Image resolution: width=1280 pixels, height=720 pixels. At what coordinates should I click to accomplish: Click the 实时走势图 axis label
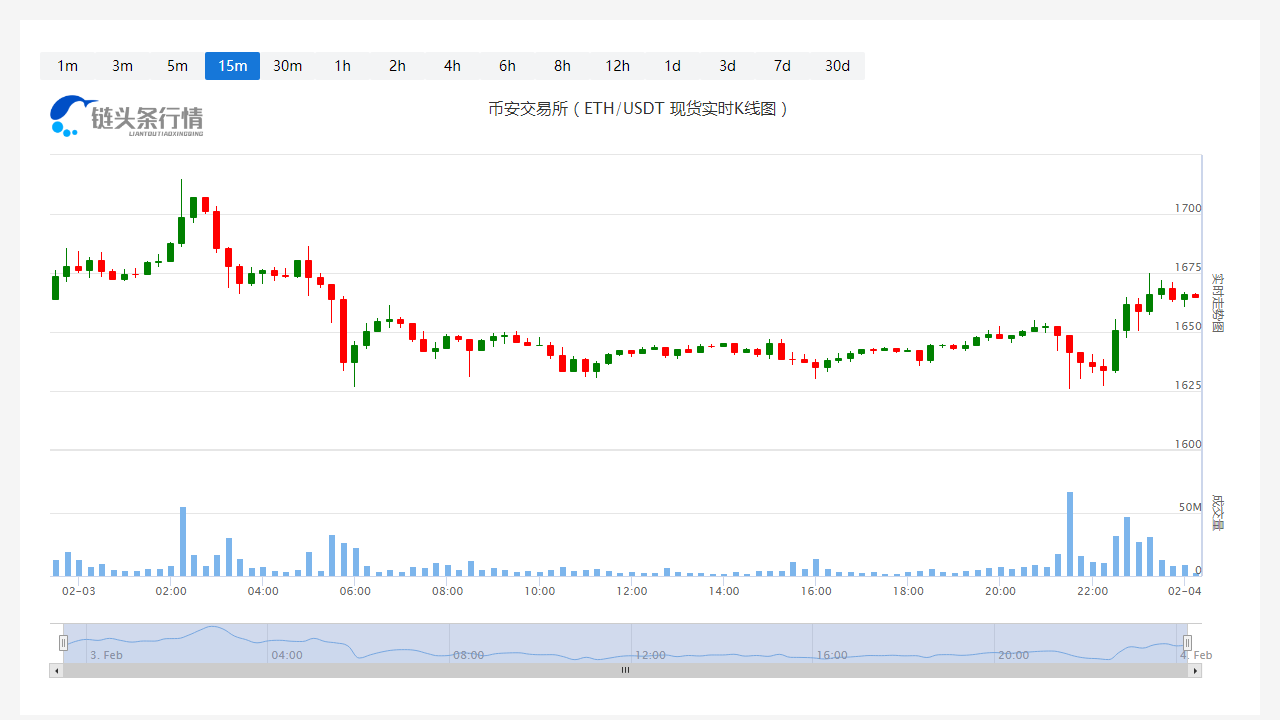[x=1217, y=302]
